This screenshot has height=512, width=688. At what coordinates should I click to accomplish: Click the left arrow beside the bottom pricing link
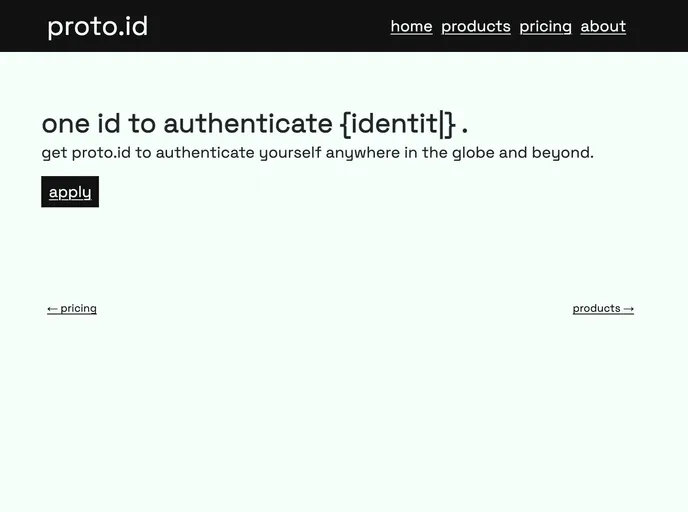point(52,309)
